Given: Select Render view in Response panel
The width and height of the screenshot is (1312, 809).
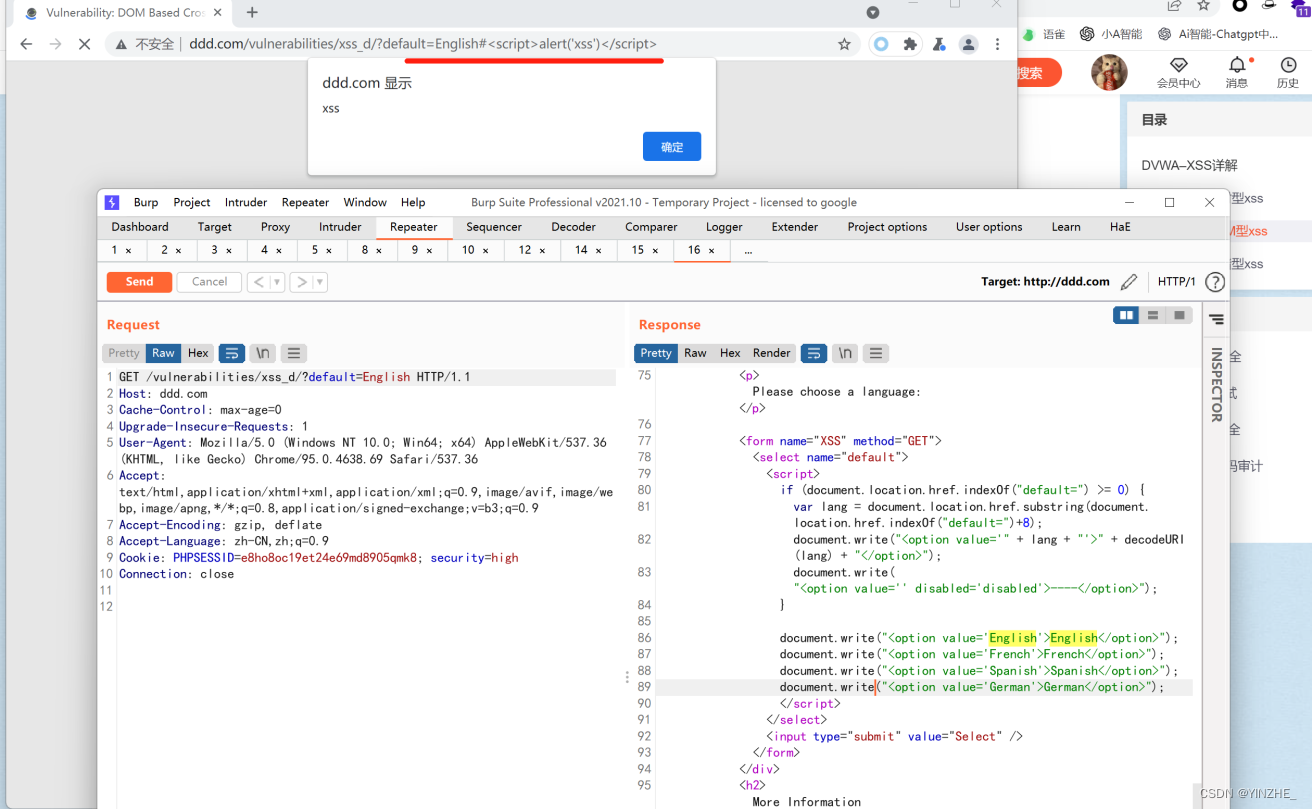Looking at the screenshot, I should [x=771, y=353].
